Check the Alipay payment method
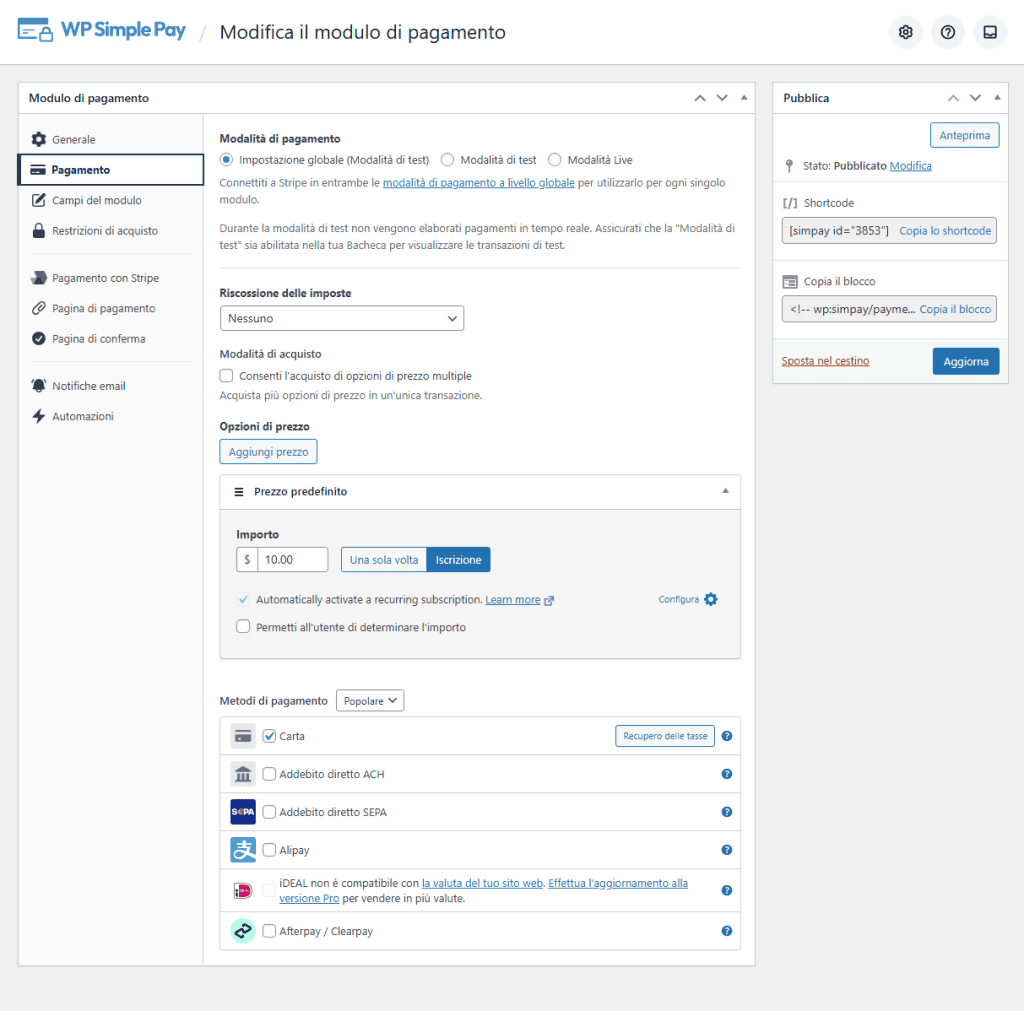This screenshot has width=1024, height=1011. tap(271, 850)
